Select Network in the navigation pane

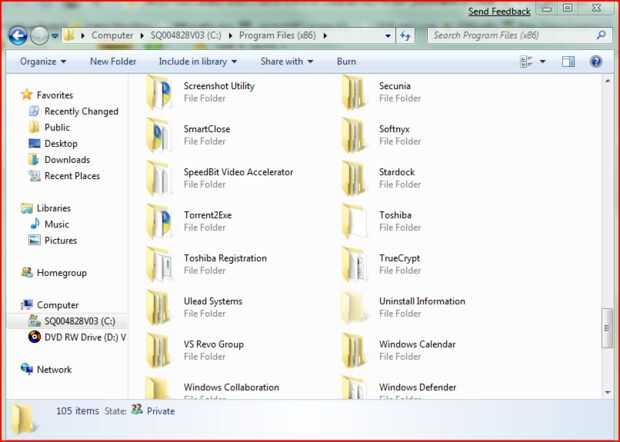(54, 370)
